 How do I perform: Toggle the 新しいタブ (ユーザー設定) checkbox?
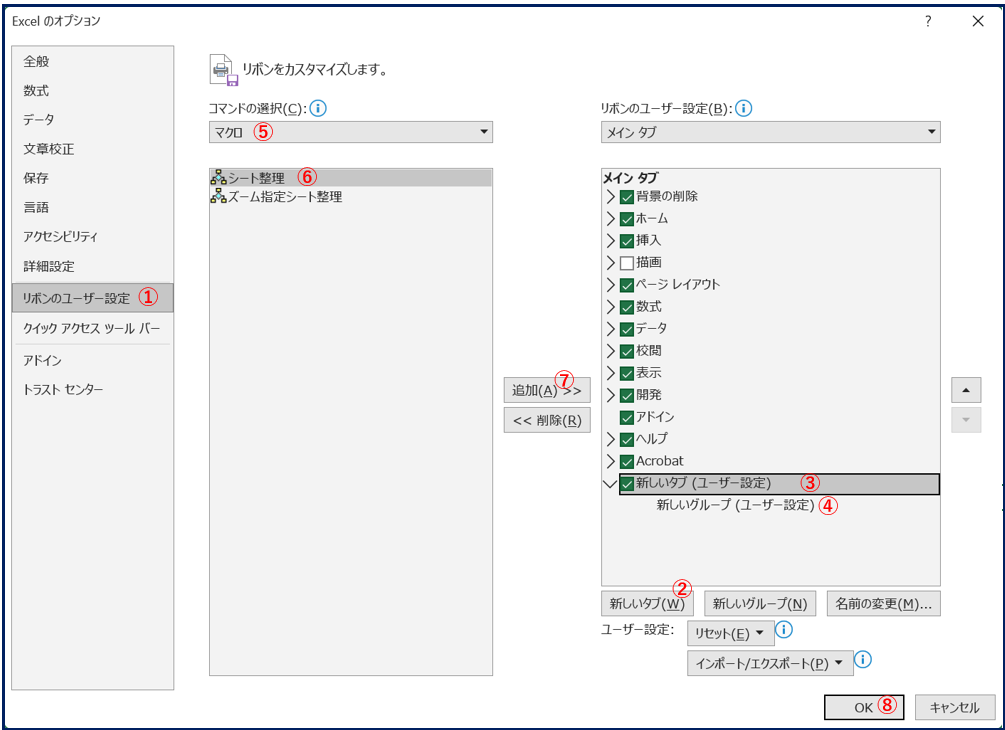tap(627, 484)
